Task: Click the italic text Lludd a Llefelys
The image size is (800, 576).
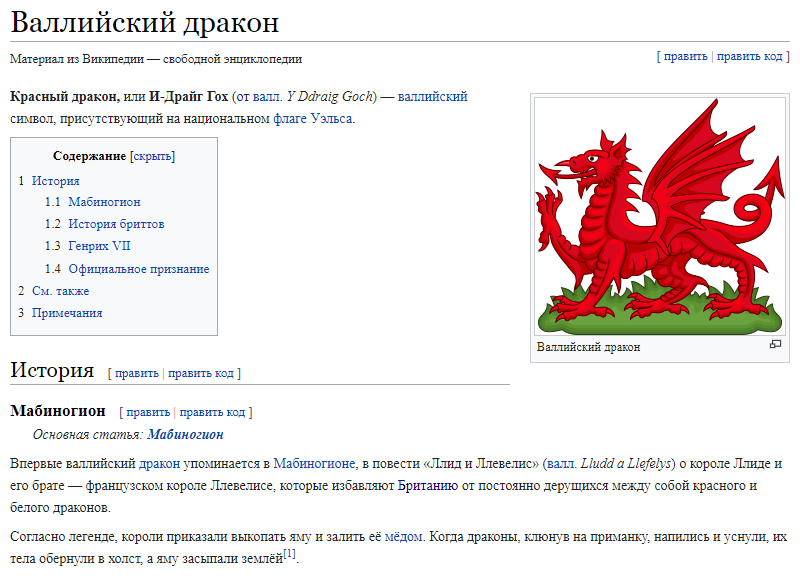Action: [626, 464]
